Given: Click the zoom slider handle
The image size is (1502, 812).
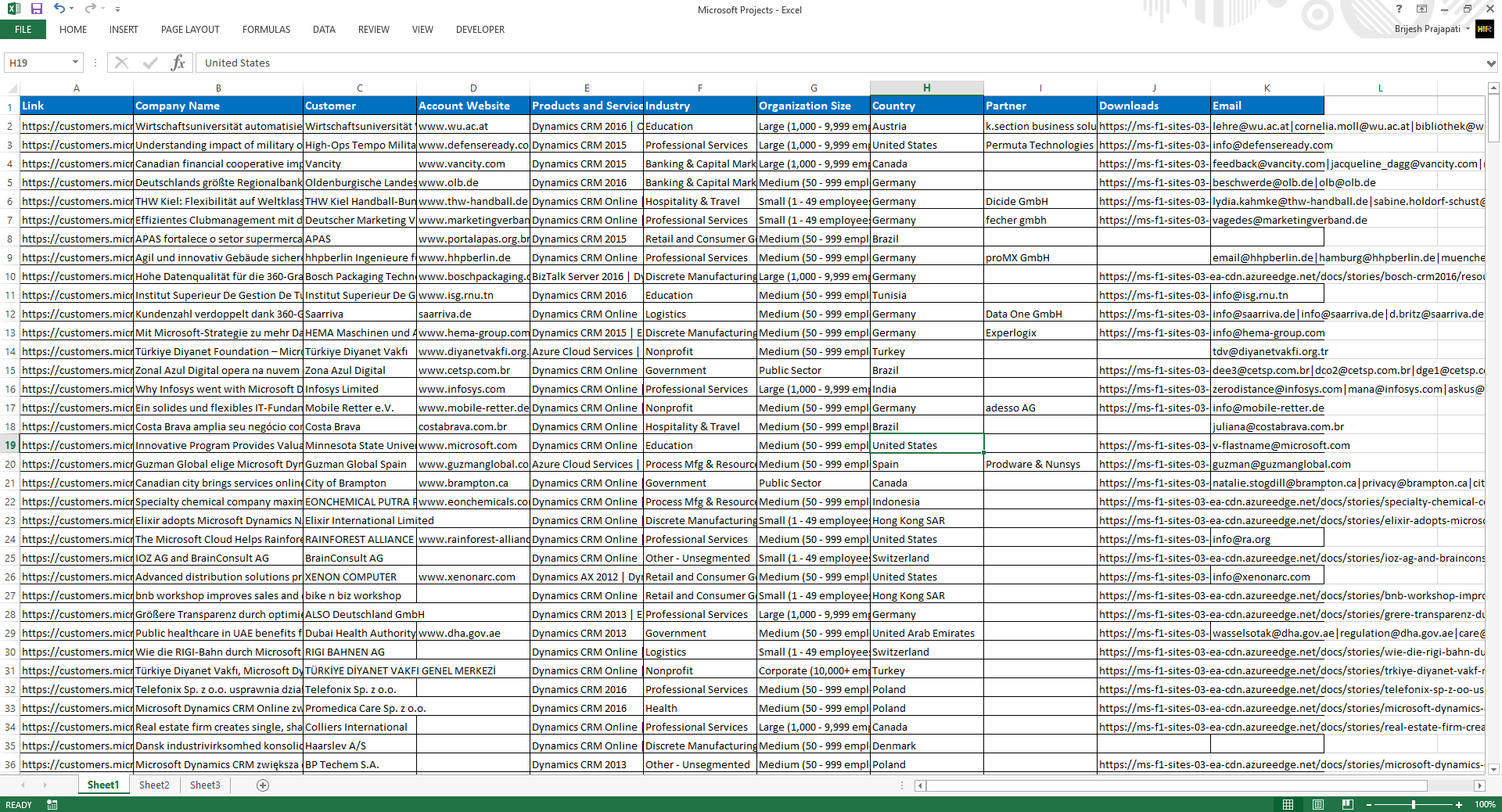Looking at the screenshot, I should click(1414, 804).
